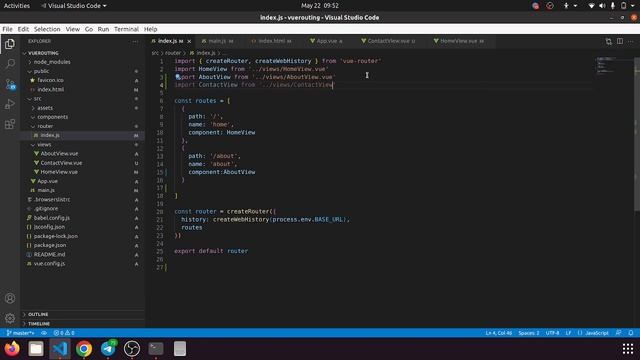Open Files app from the dock
This screenshot has width=640, height=360.
36,349
